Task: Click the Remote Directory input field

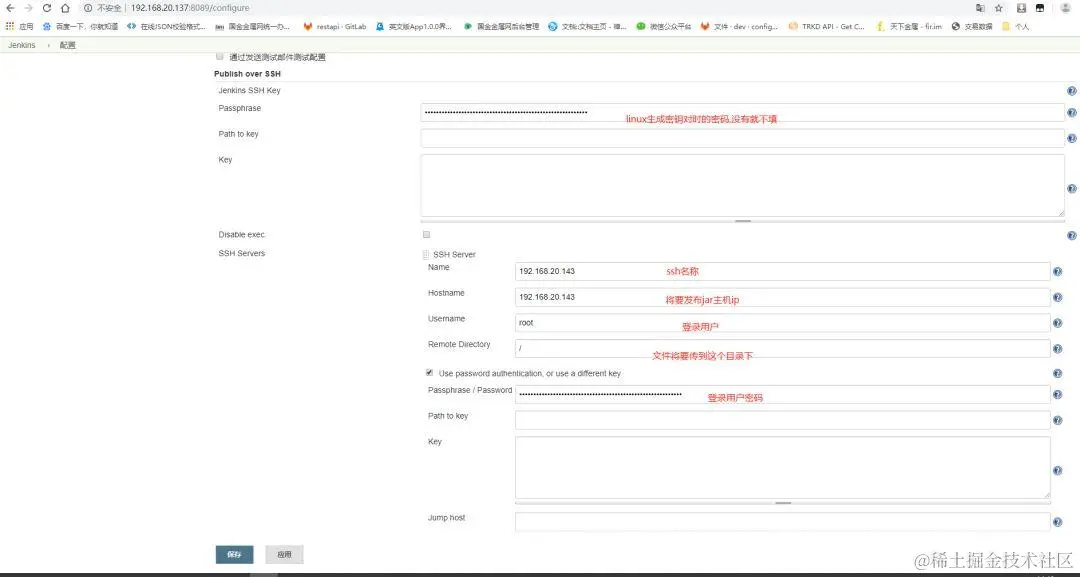Action: click(782, 348)
